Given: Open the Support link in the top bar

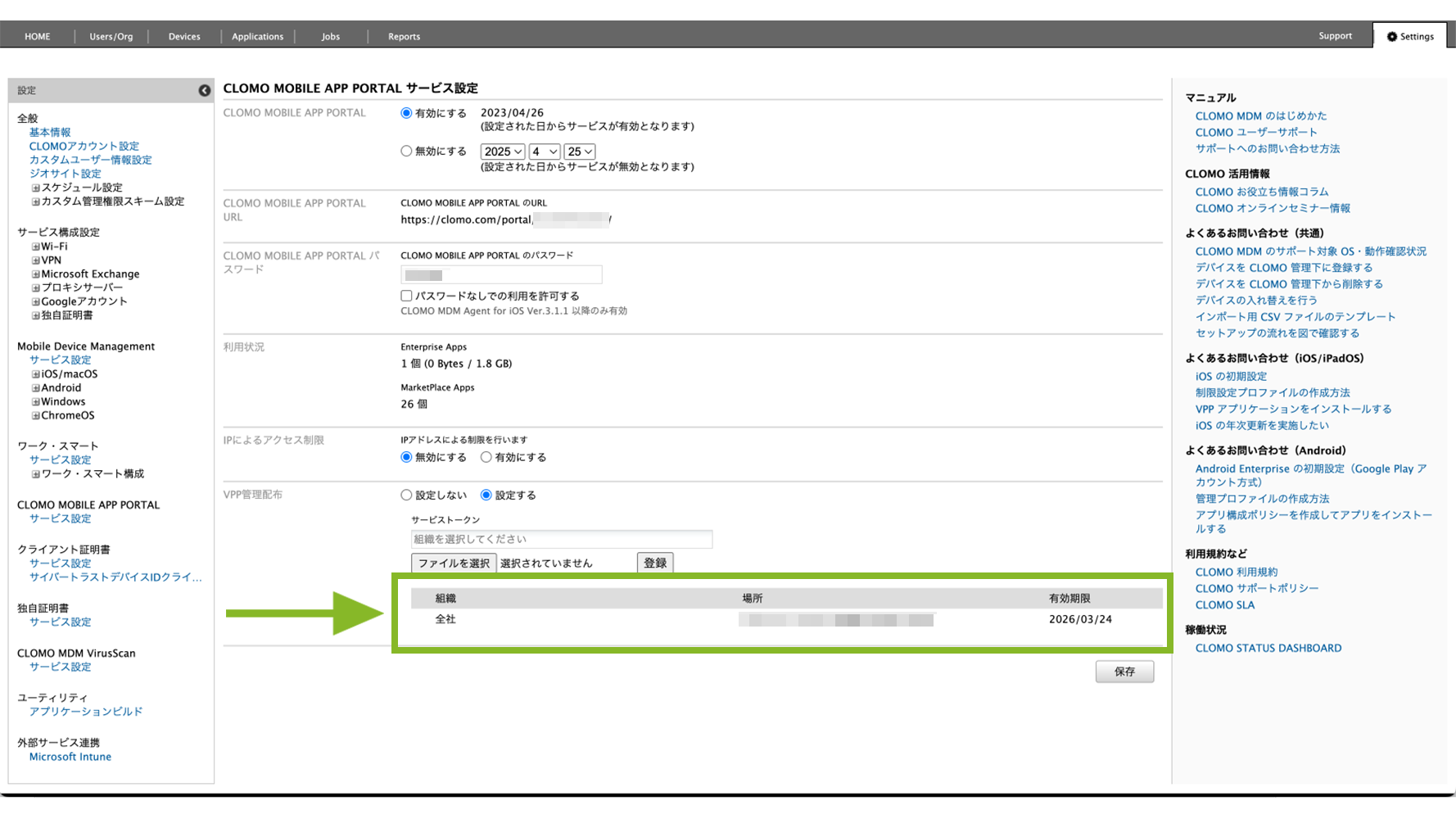Looking at the screenshot, I should click(x=1335, y=36).
